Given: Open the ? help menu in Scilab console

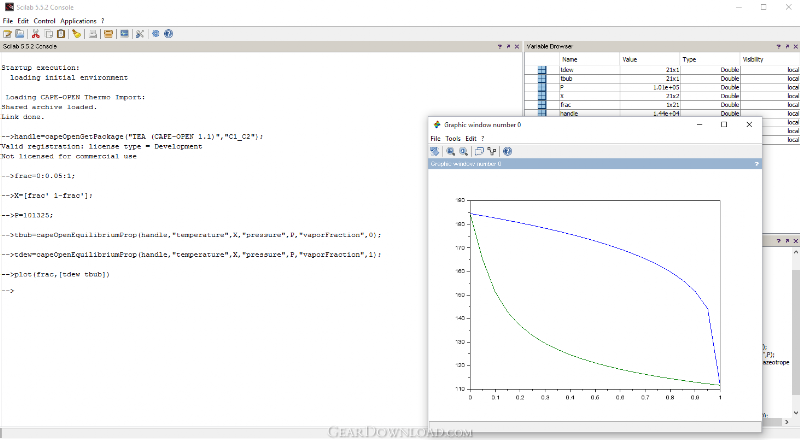Looking at the screenshot, I should pyautogui.click(x=103, y=21).
